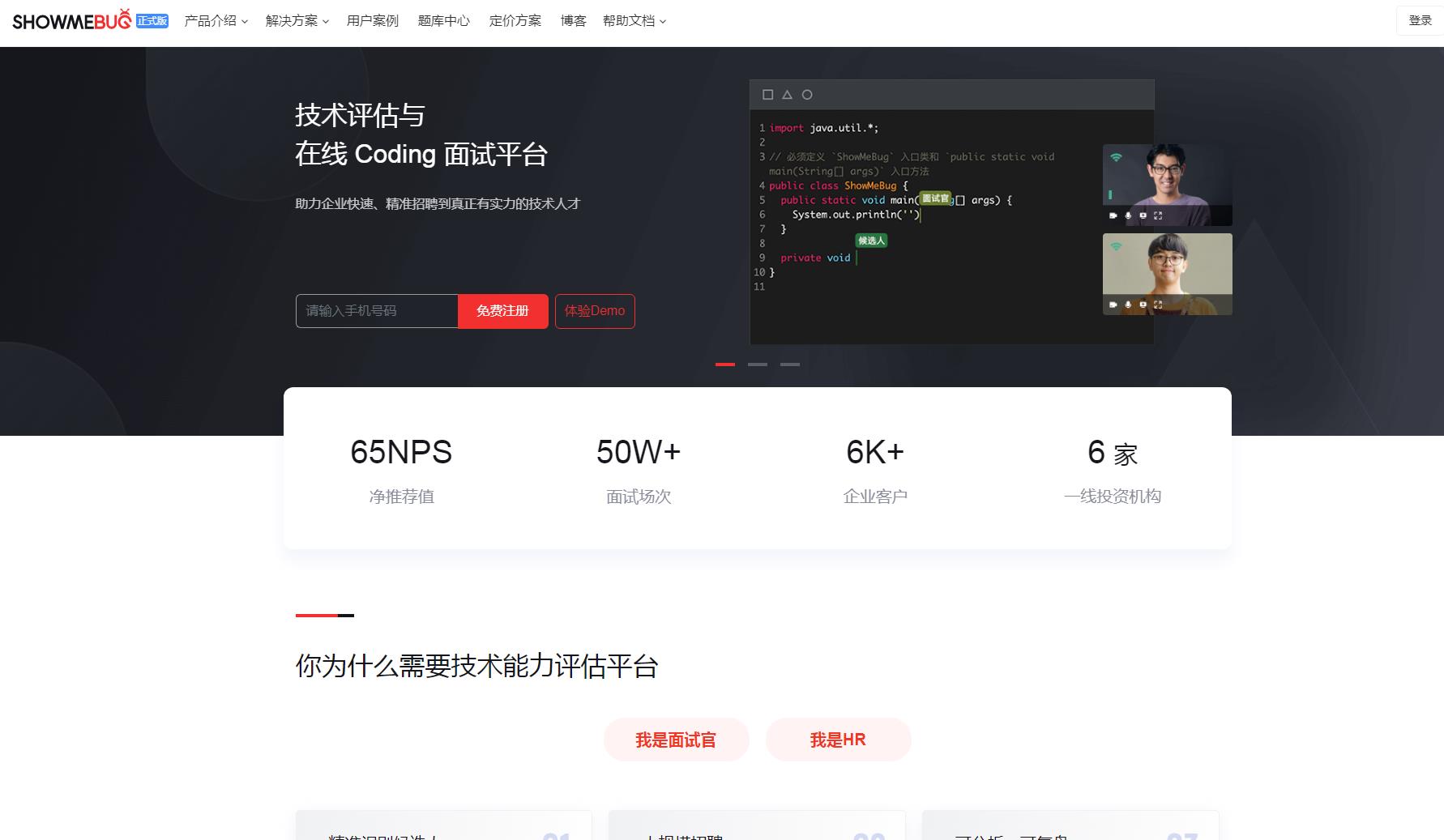Click Wi-Fi signal icon on bottom video thumbnail

point(1116,246)
